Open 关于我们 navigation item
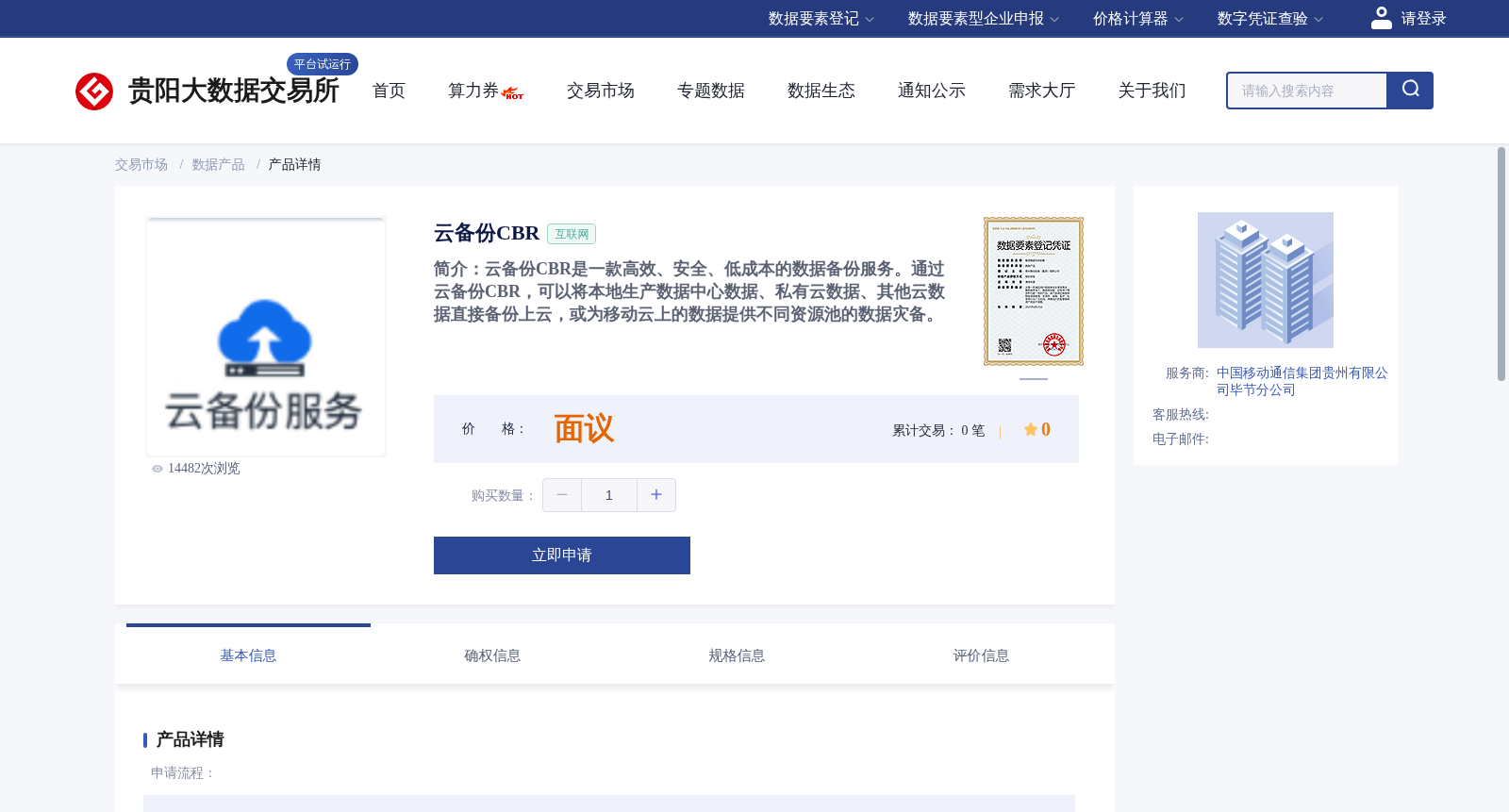The width and height of the screenshot is (1509, 812). (1152, 91)
